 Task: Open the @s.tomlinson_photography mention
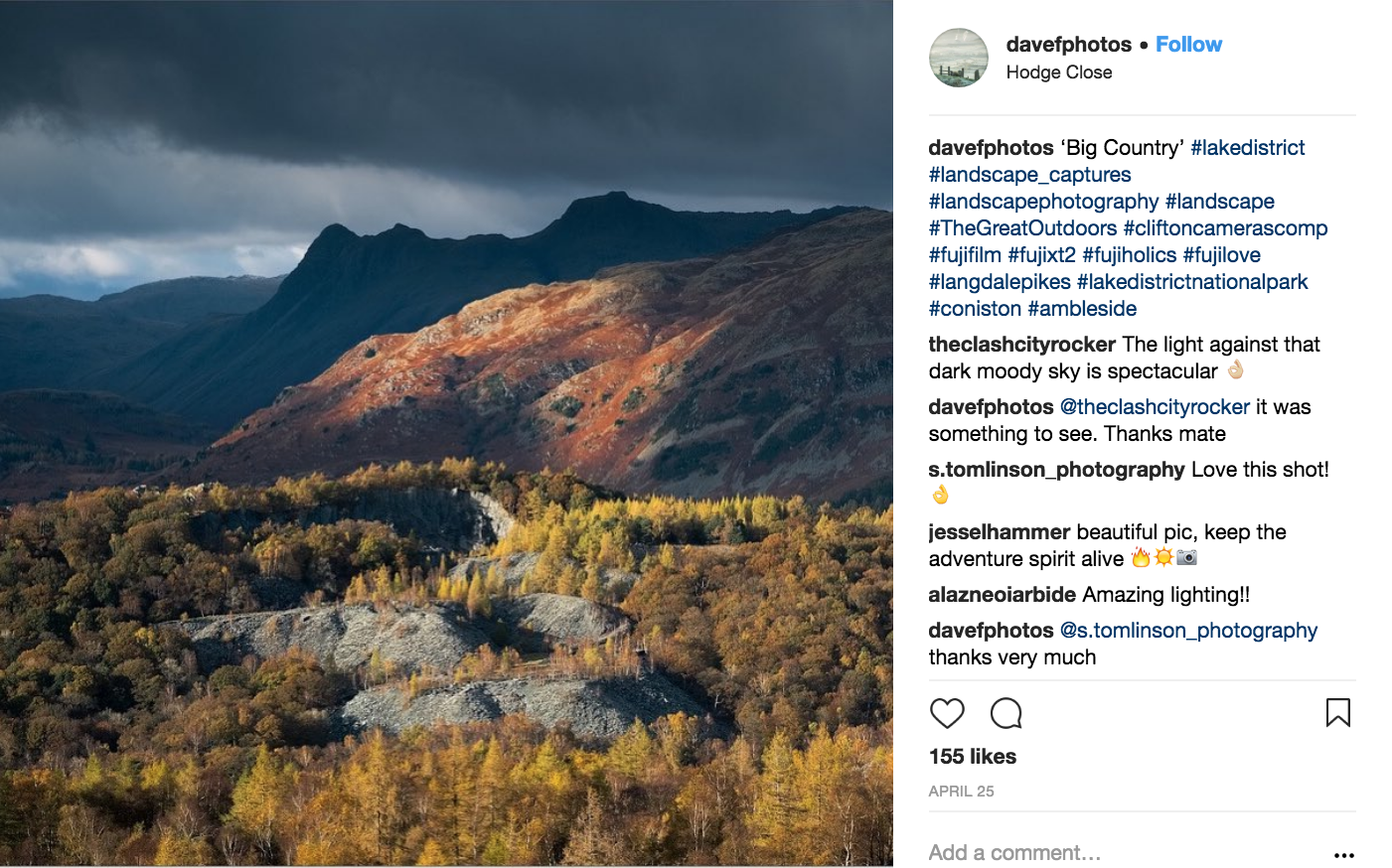[1188, 631]
